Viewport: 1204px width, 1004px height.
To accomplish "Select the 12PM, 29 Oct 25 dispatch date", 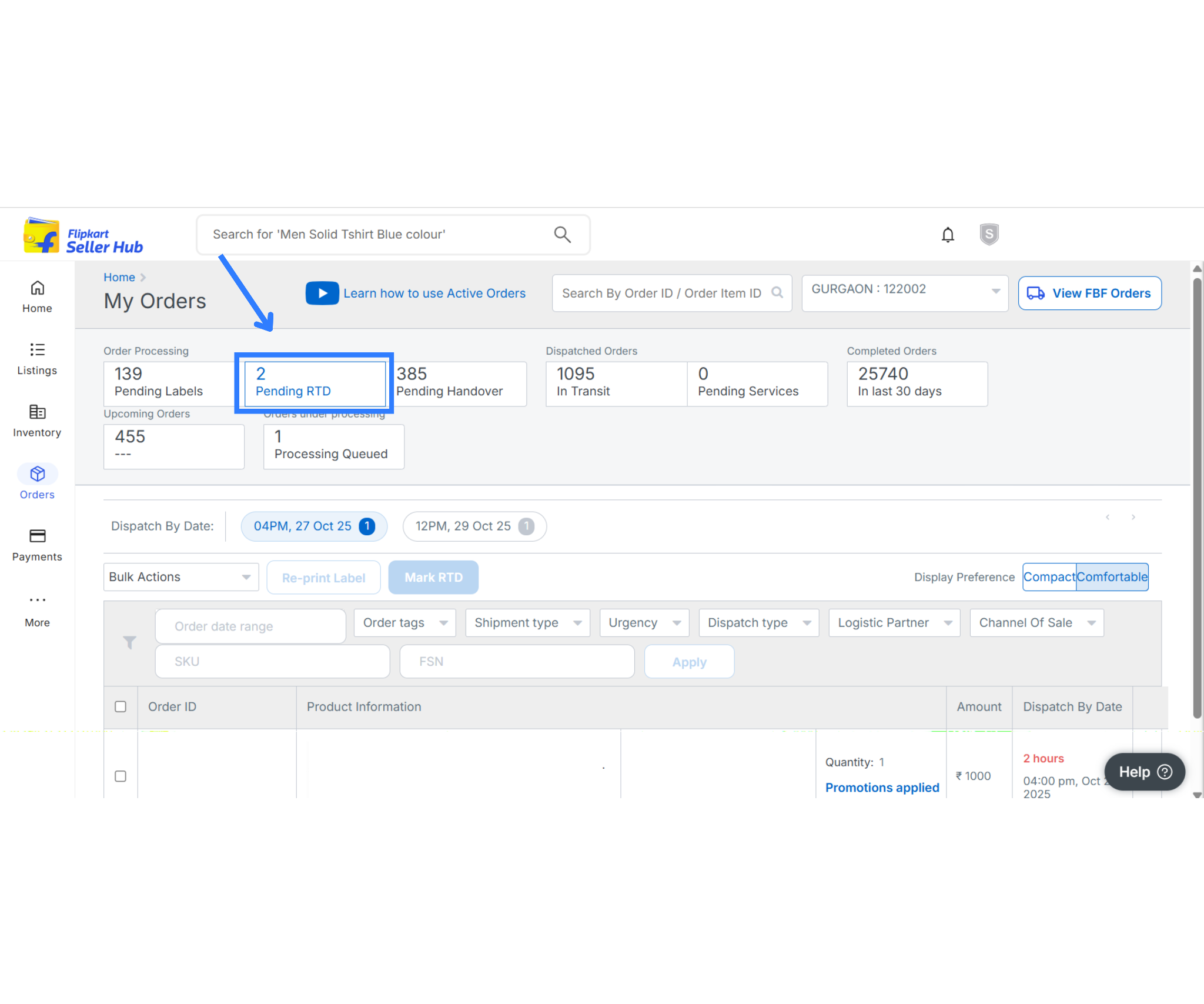I will 474,526.
